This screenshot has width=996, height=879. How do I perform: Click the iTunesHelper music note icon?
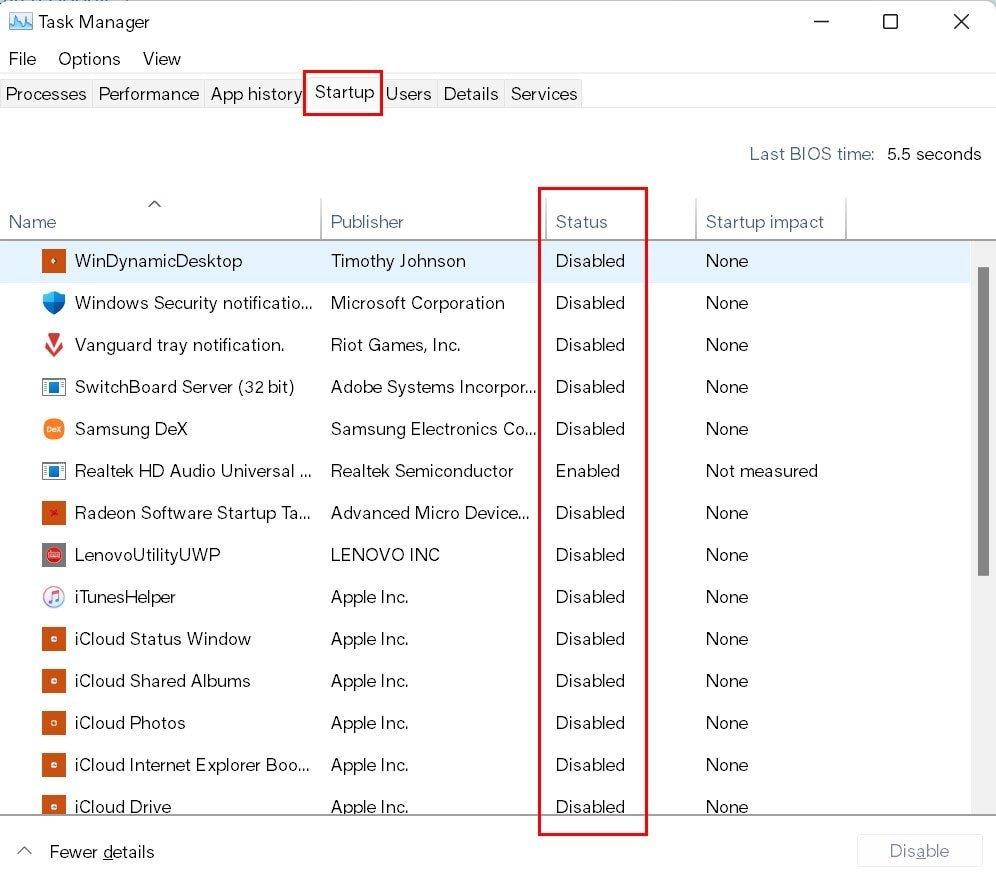tap(54, 597)
